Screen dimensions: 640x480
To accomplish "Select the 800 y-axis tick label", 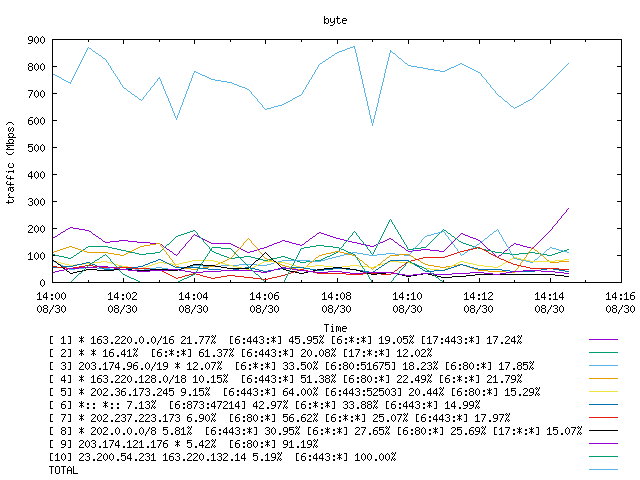I will pos(36,67).
